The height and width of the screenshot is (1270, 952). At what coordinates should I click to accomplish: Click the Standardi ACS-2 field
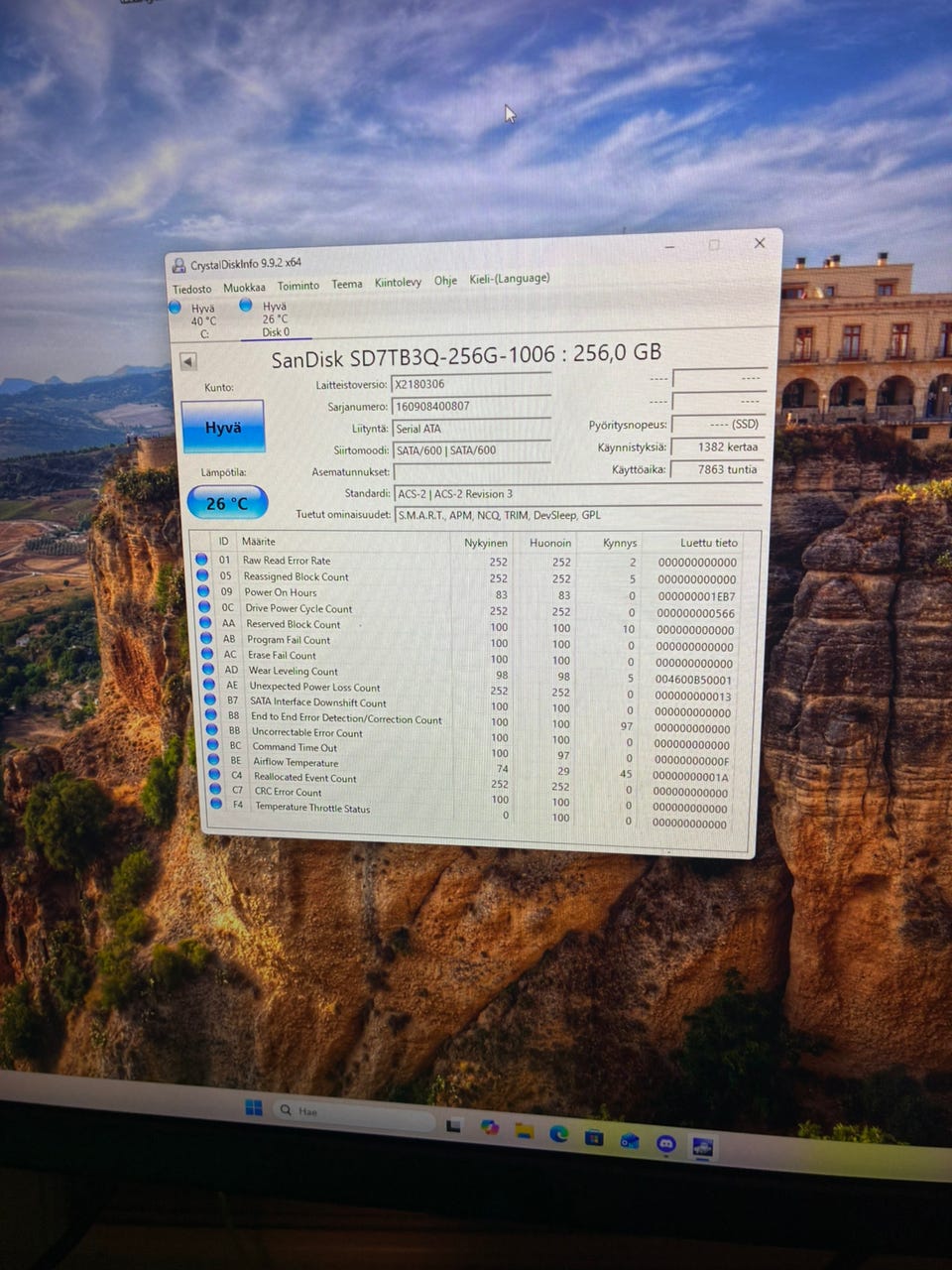[577, 493]
